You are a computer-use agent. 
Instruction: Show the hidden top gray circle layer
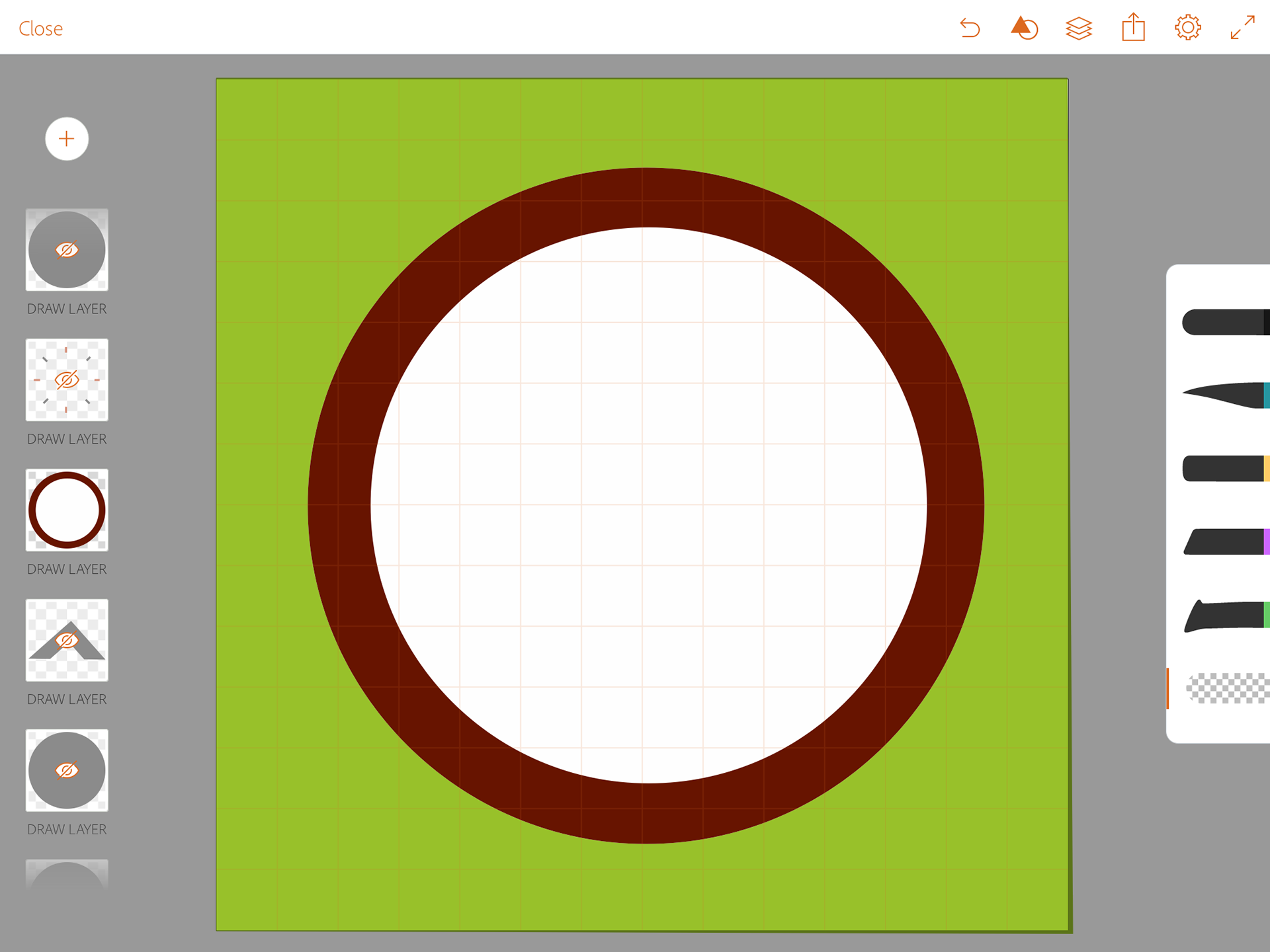(x=67, y=250)
